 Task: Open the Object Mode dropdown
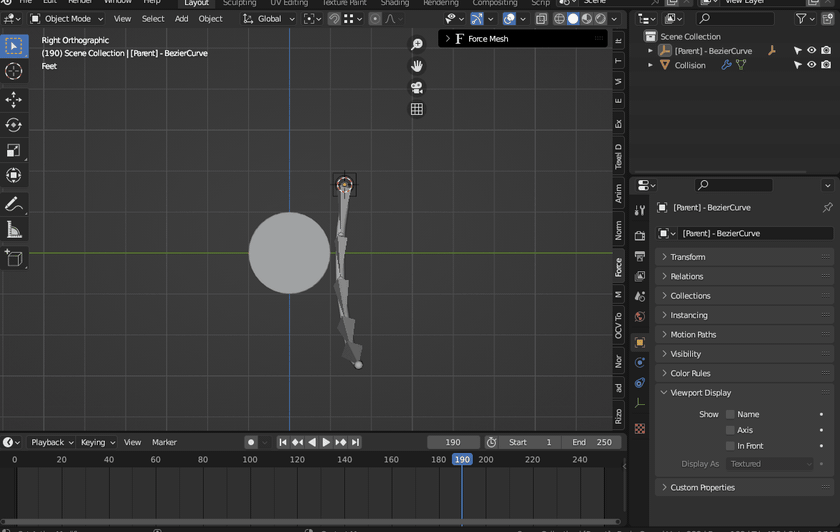click(67, 19)
